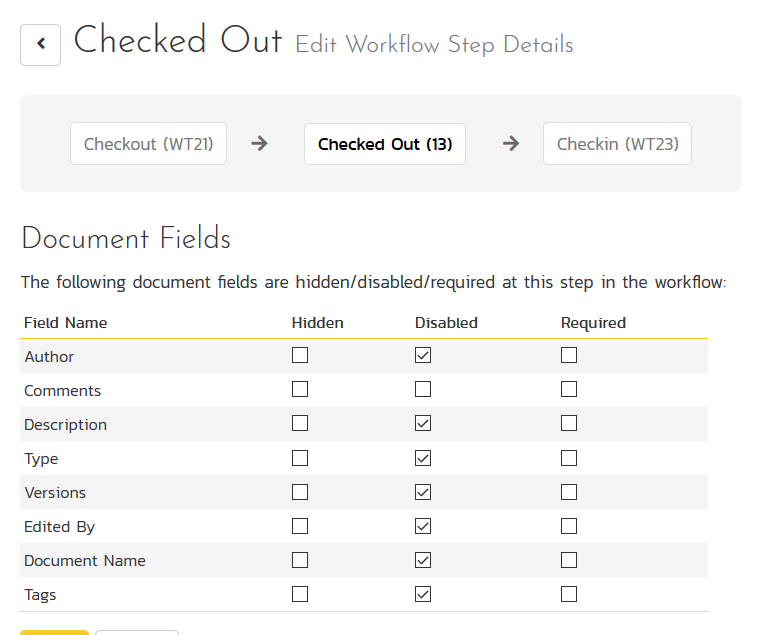Mark the Type field as Required
758x635 pixels.
point(569,457)
